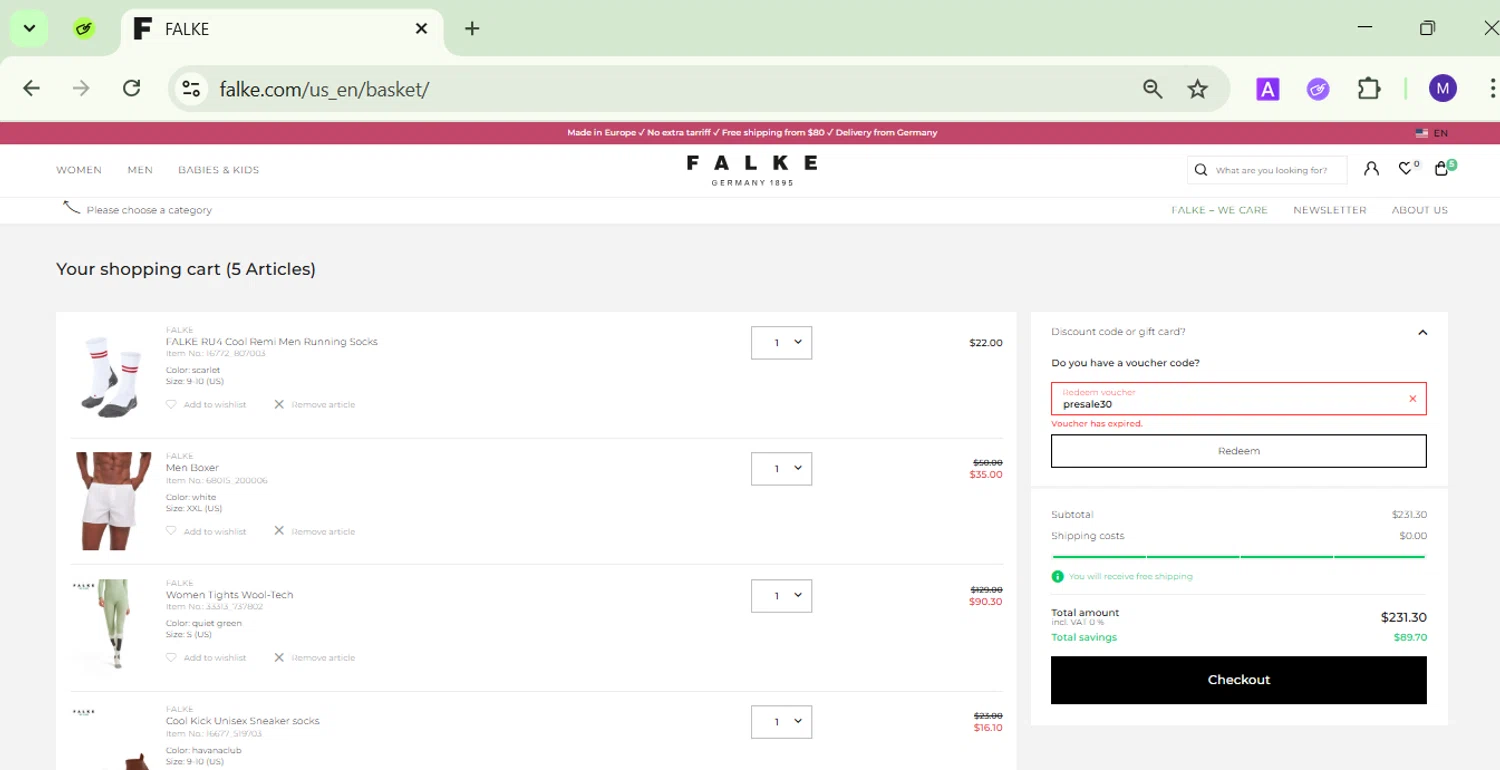Switch language via the EN flag
The height and width of the screenshot is (770, 1500).
click(x=1431, y=133)
